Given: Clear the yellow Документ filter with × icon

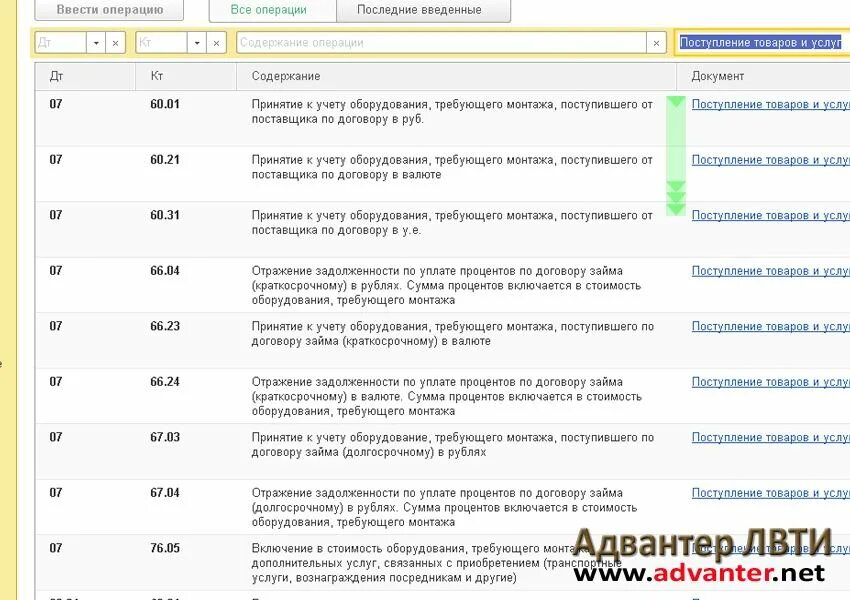Looking at the screenshot, I should coord(845,42).
